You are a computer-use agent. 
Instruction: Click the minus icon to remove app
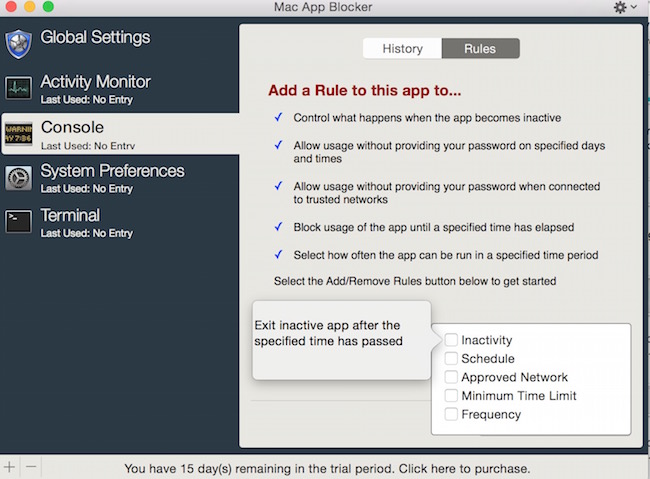click(30, 467)
